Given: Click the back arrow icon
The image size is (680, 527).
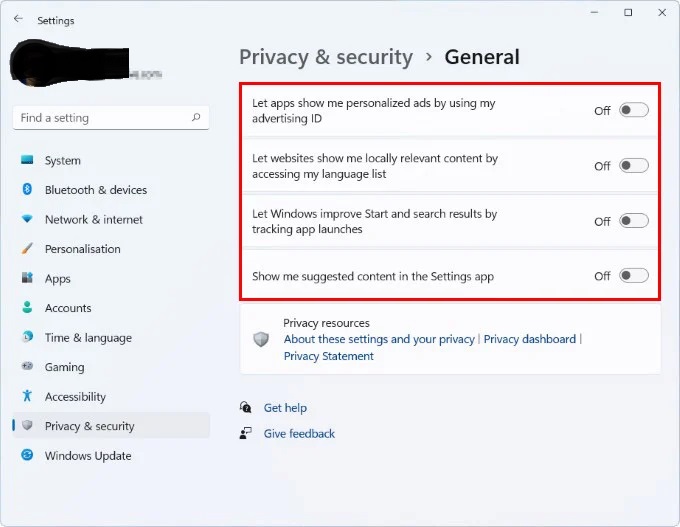Looking at the screenshot, I should [x=18, y=19].
